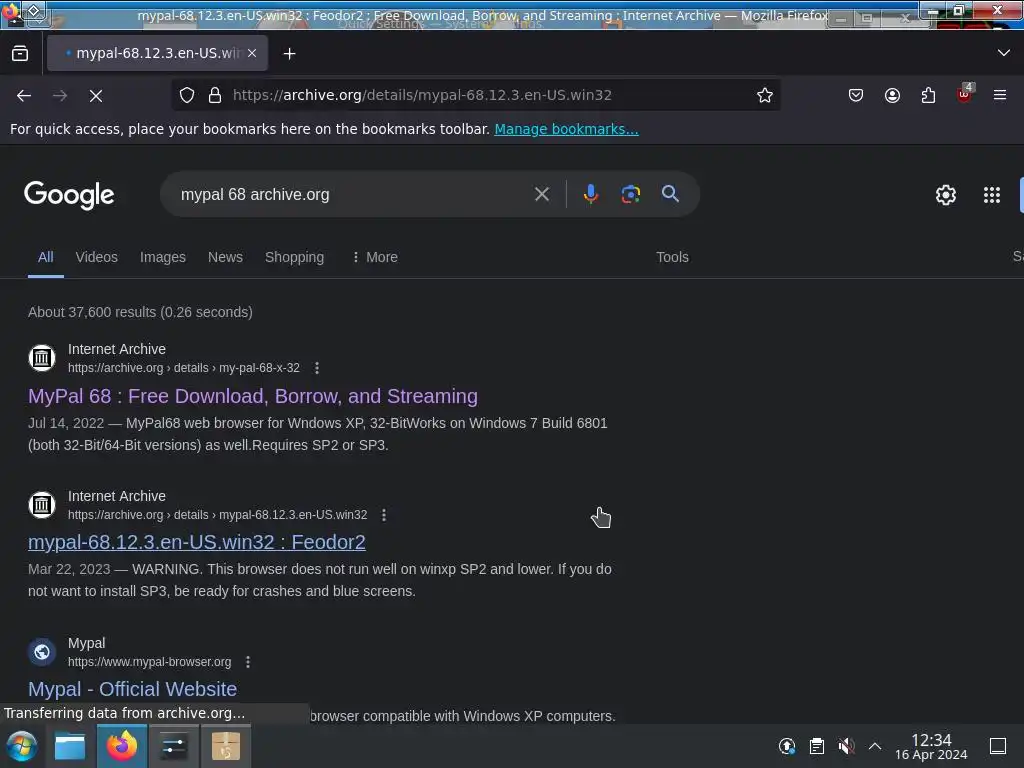This screenshot has width=1024, height=768.
Task: Open a new tab with the plus button
Action: (x=289, y=54)
